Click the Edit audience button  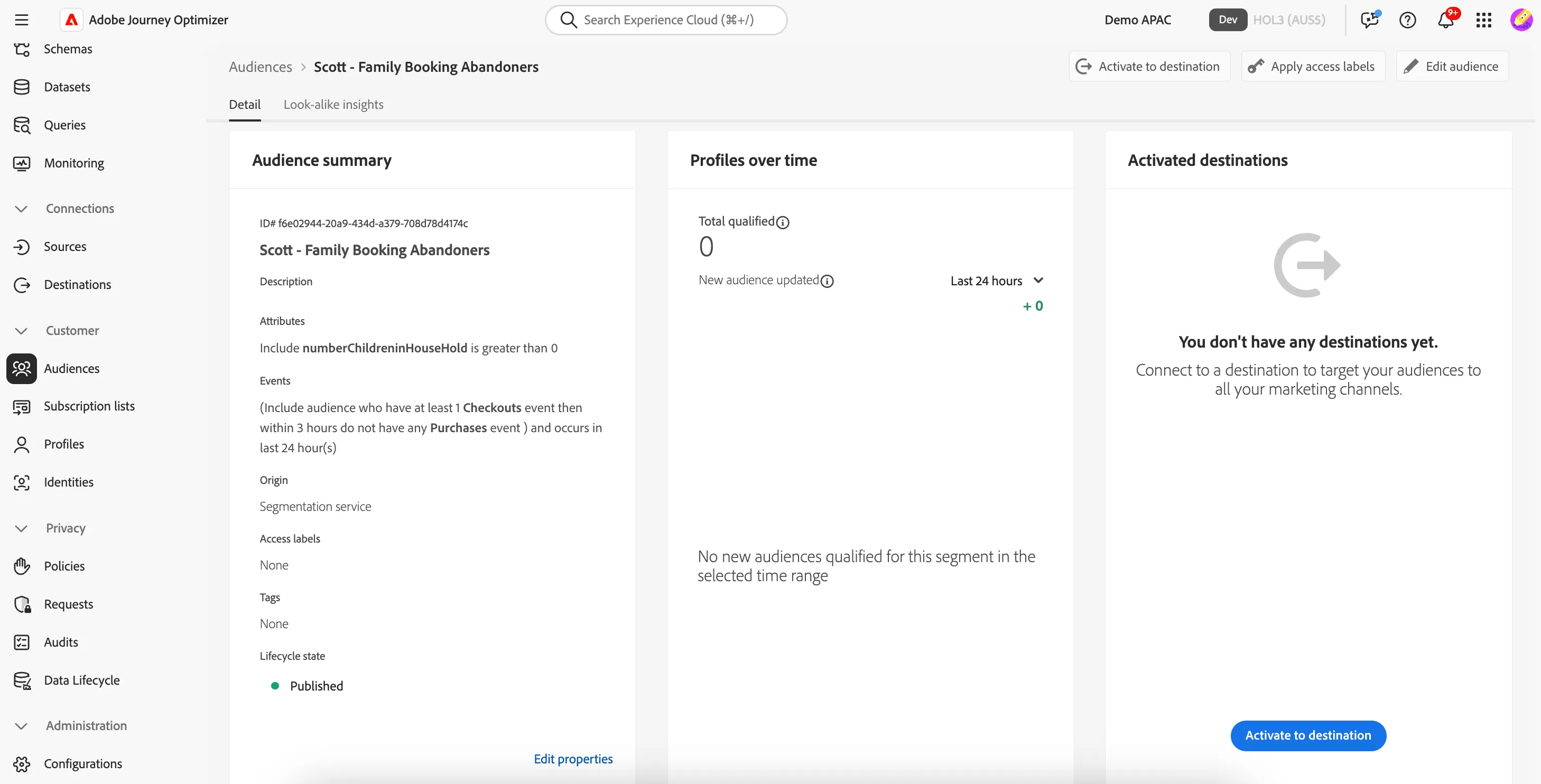[1452, 67]
